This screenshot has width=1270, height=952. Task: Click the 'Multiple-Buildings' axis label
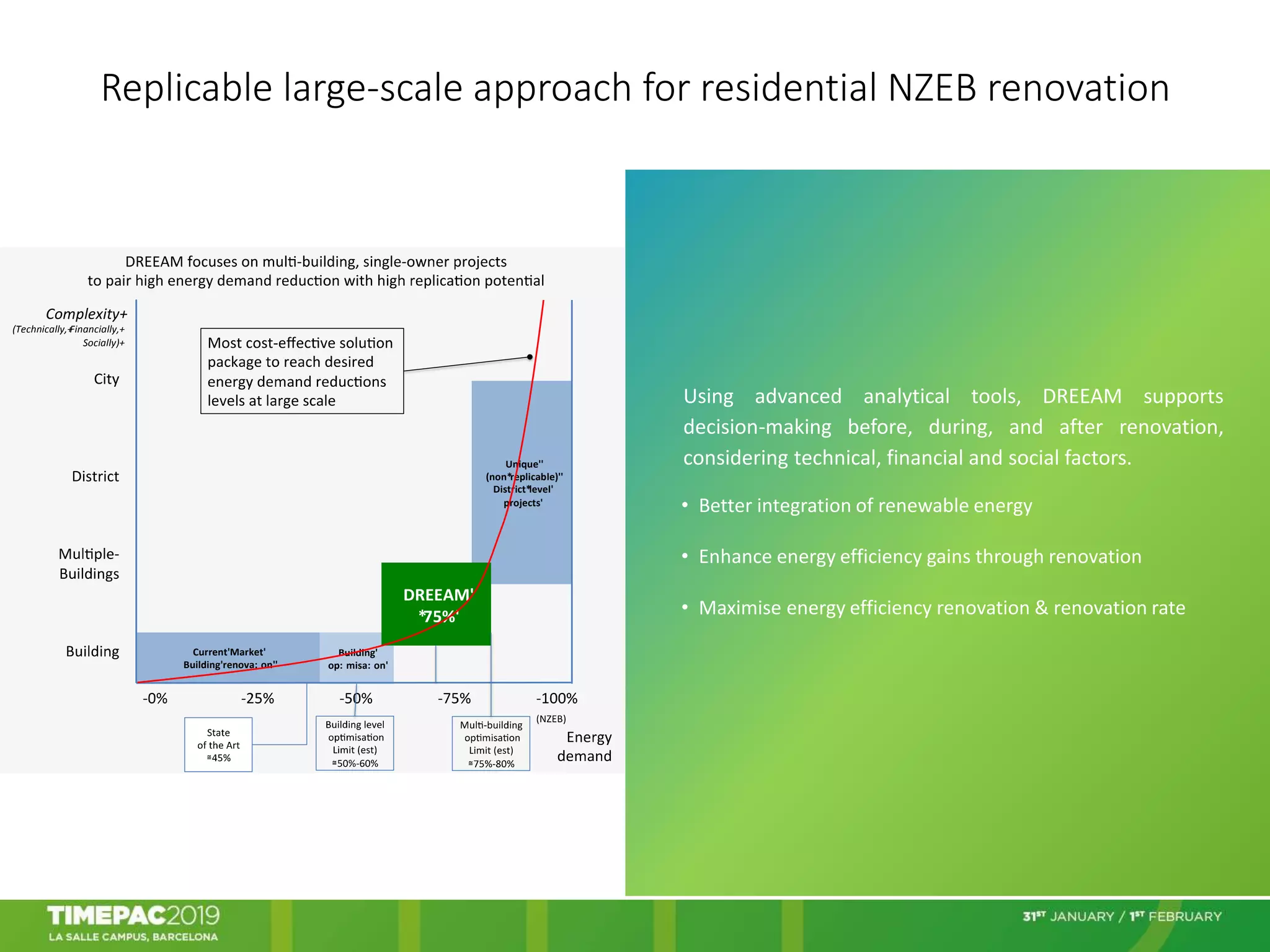pyautogui.click(x=89, y=564)
